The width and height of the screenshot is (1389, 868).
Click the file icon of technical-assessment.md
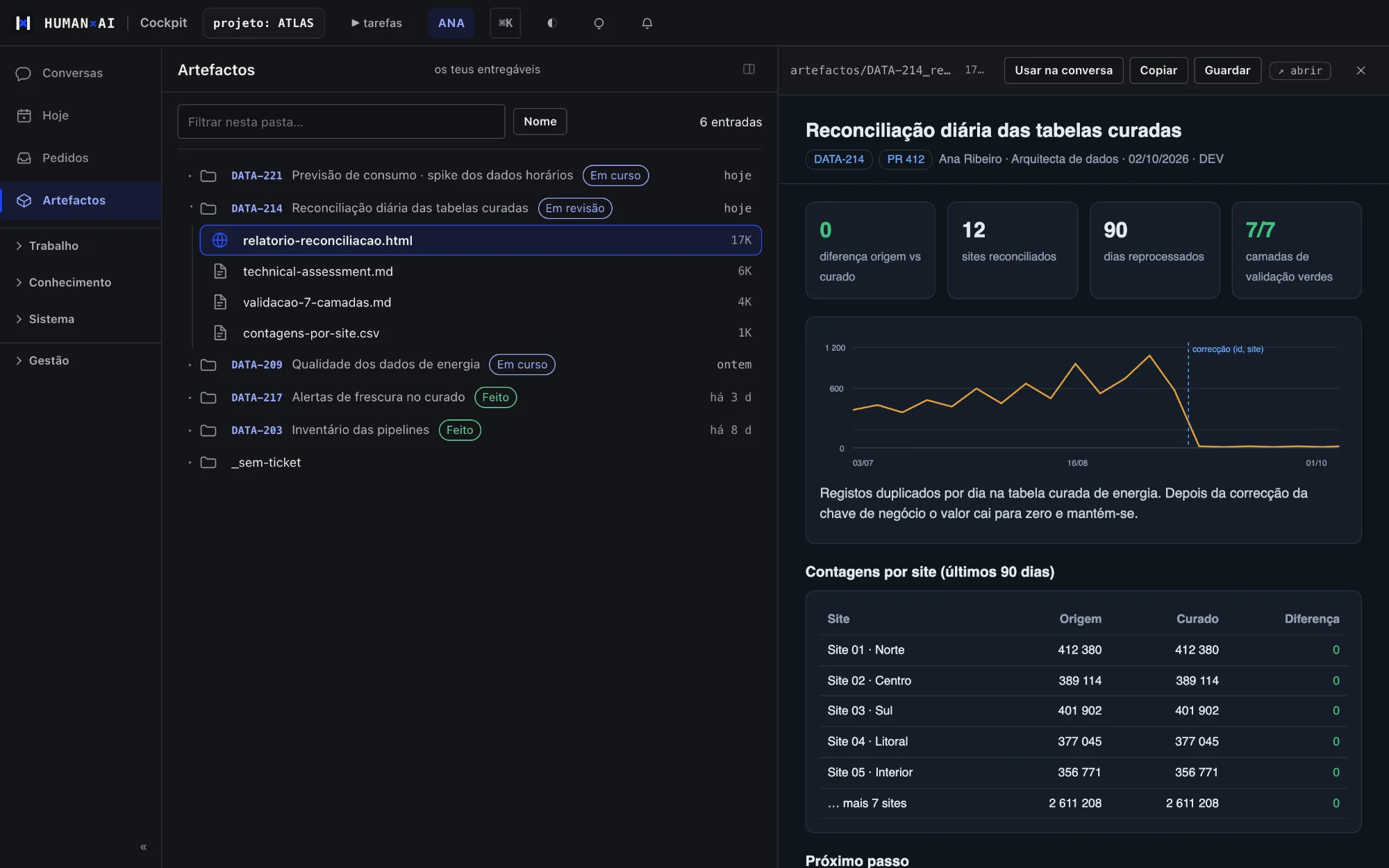coord(220,271)
